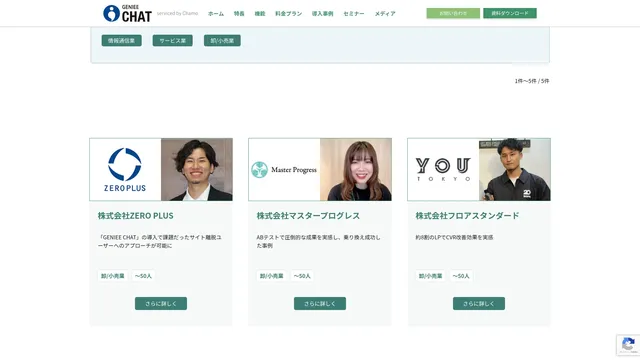Click the 資料ダウンロード button

[510, 13]
